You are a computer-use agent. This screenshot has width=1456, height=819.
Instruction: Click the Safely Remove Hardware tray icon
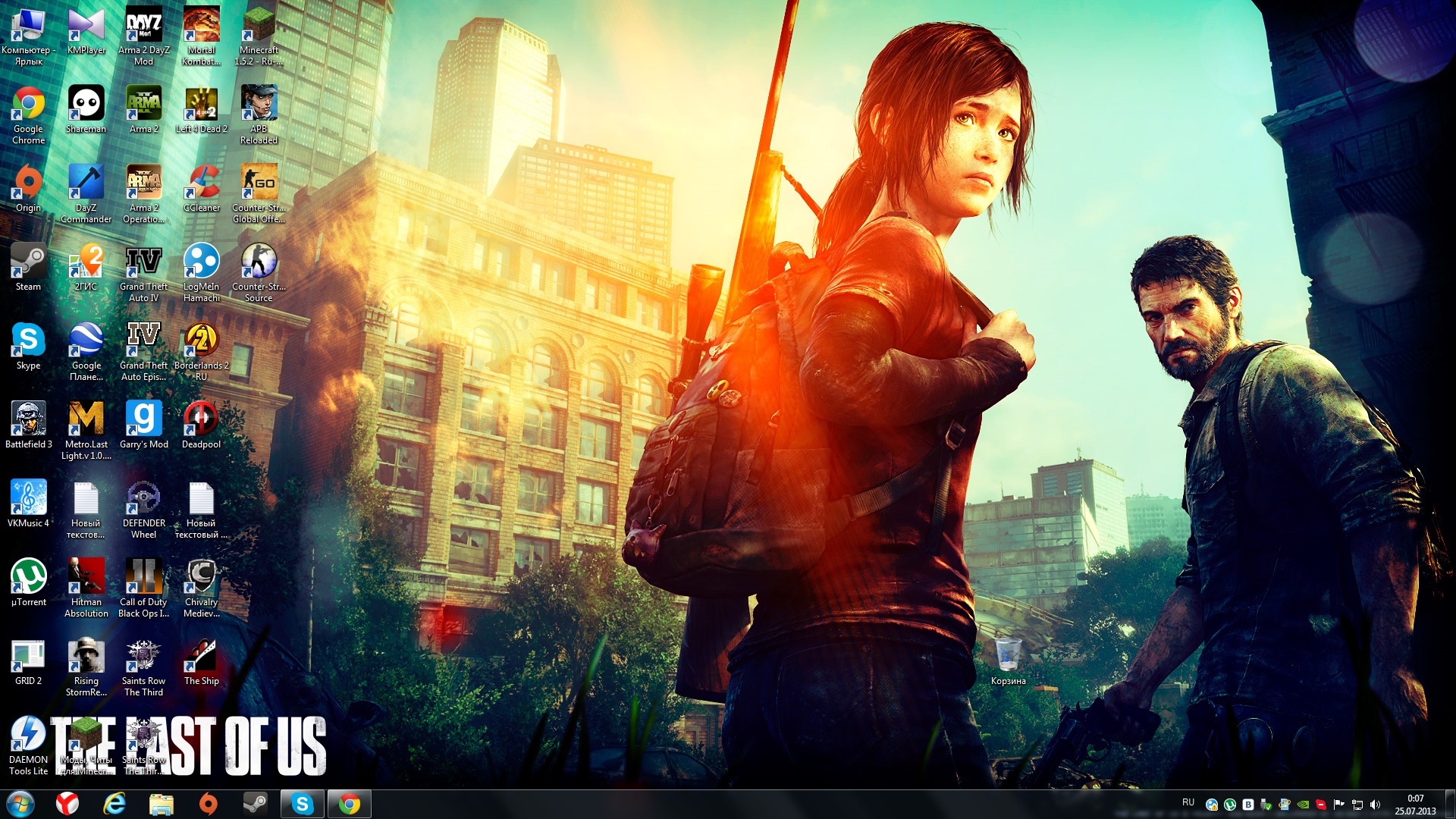pos(1266,805)
